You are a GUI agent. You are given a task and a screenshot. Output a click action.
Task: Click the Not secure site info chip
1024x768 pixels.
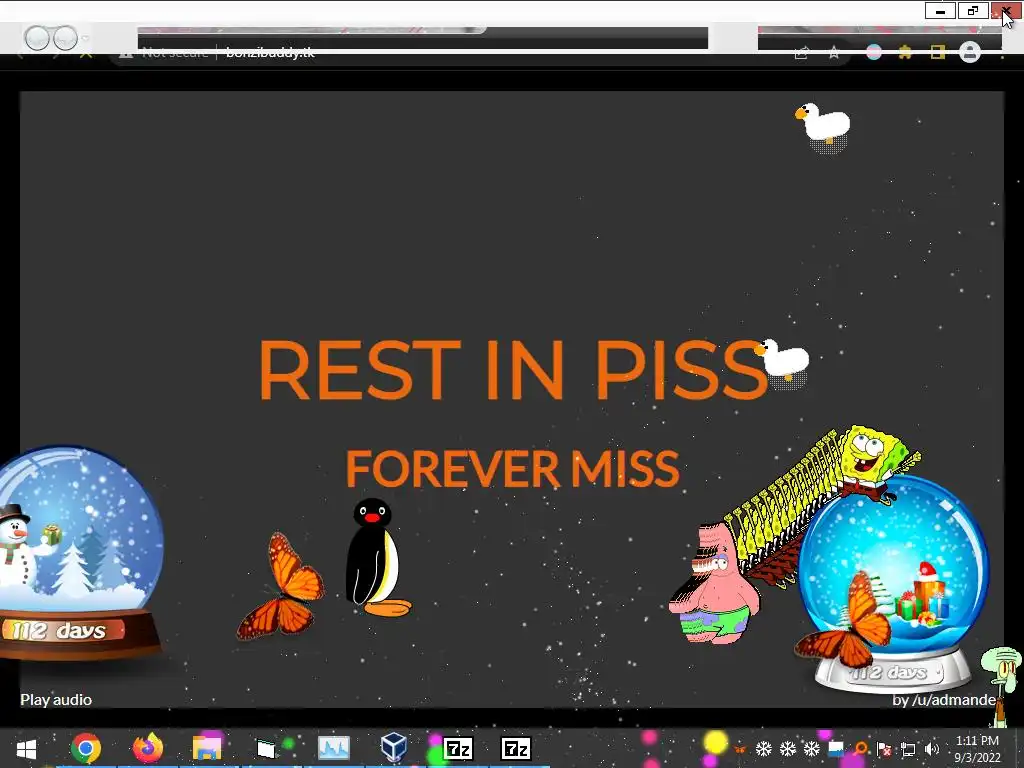(x=164, y=53)
